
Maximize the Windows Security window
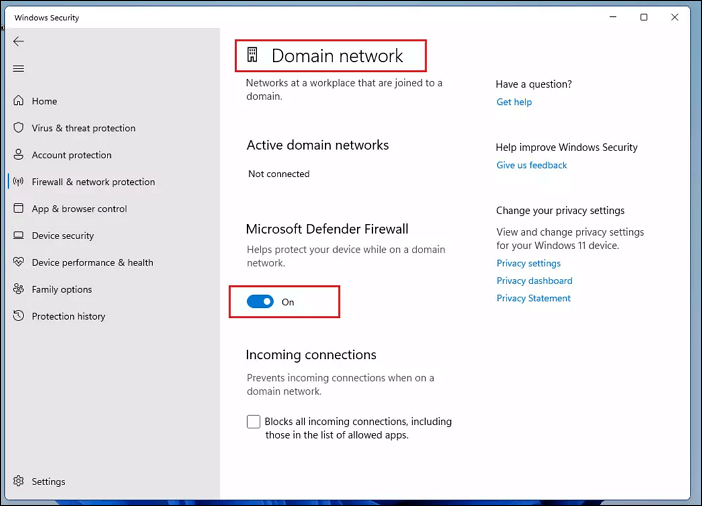[x=643, y=17]
